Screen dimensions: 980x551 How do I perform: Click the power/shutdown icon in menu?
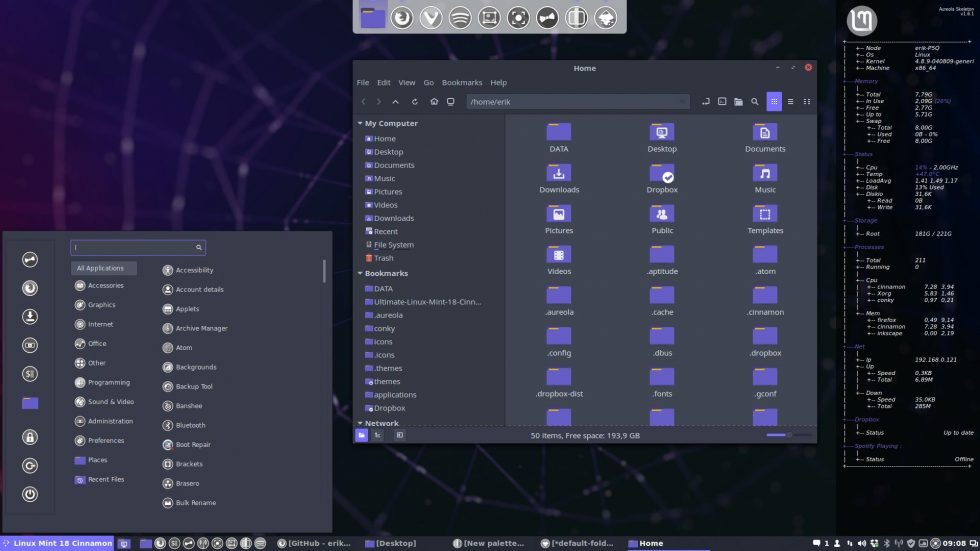pos(29,494)
